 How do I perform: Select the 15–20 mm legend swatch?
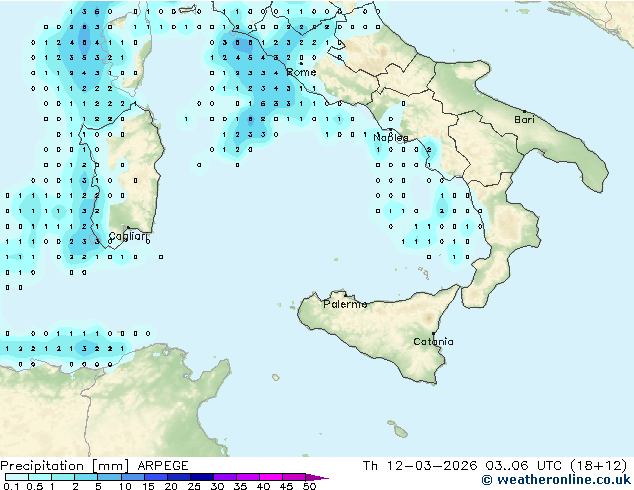[156, 477]
